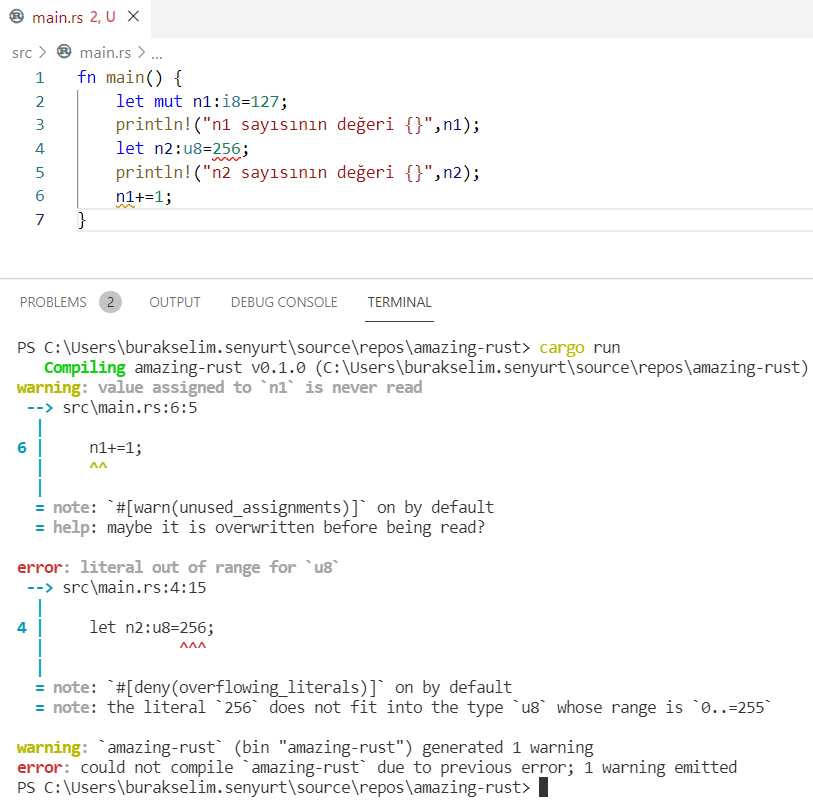Viewport: 813px width, 802px height.
Task: Switch to the DEBUG CONSOLE tab
Action: pyautogui.click(x=284, y=302)
